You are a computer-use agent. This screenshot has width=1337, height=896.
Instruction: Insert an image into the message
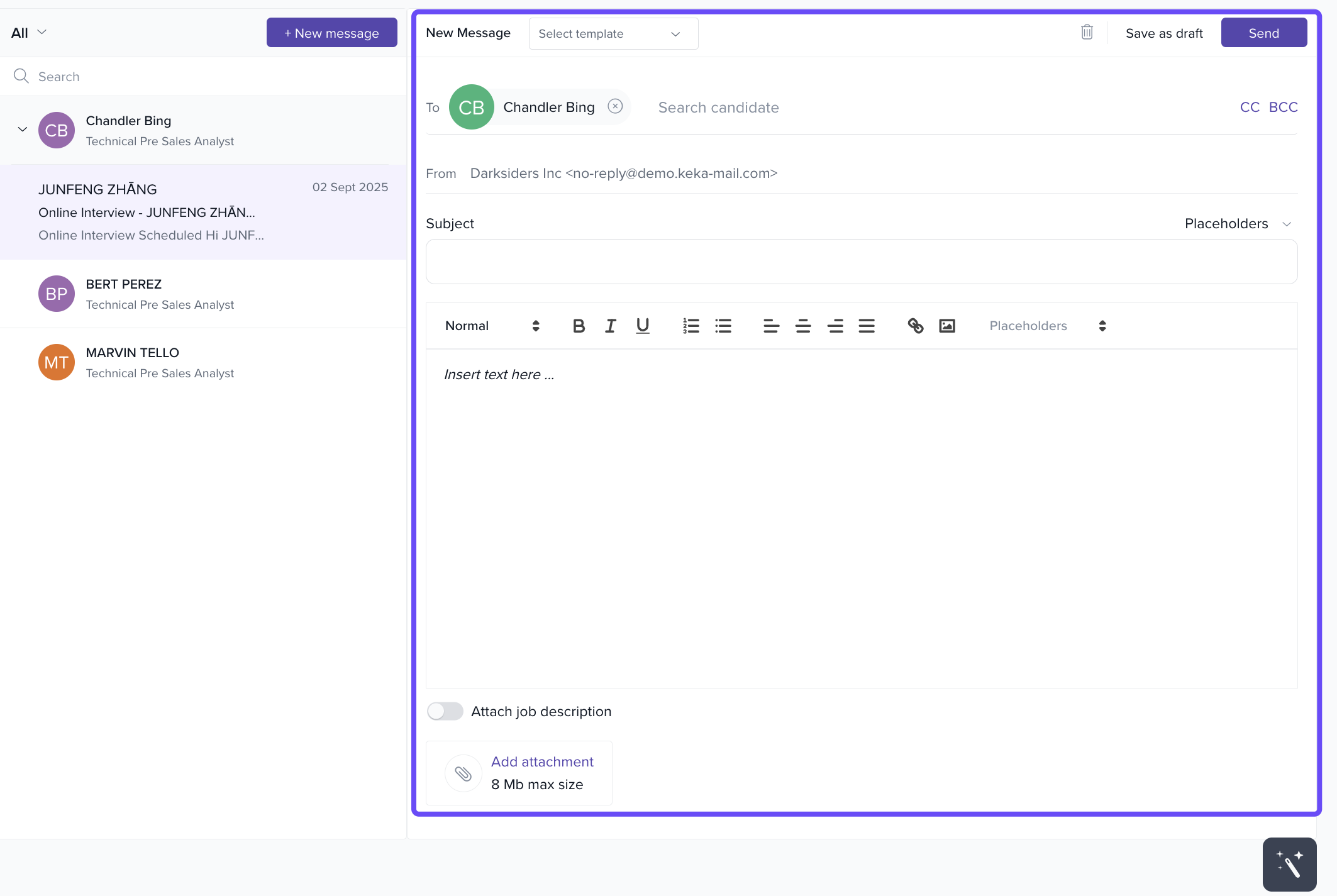(947, 326)
